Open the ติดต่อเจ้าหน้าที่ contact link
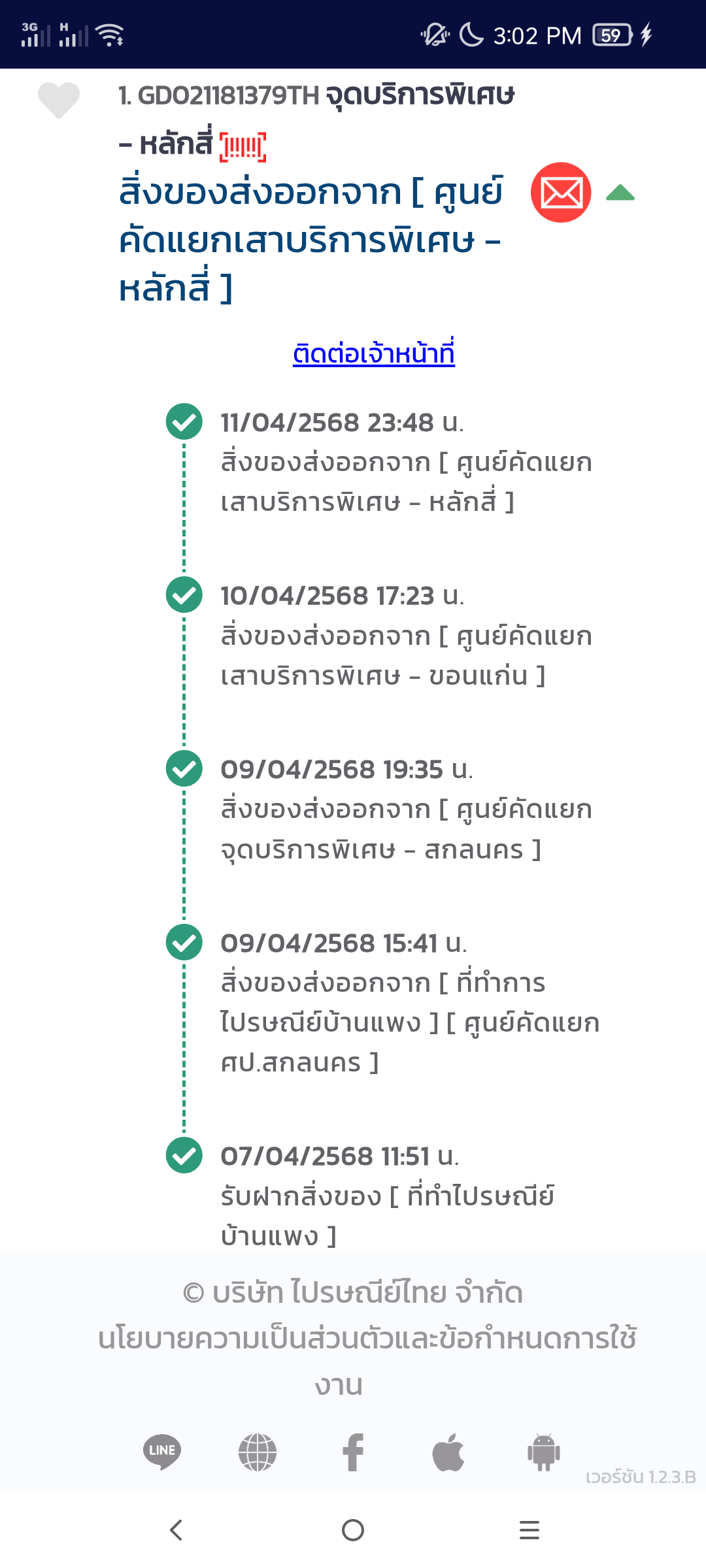706x1568 pixels. pos(374,353)
